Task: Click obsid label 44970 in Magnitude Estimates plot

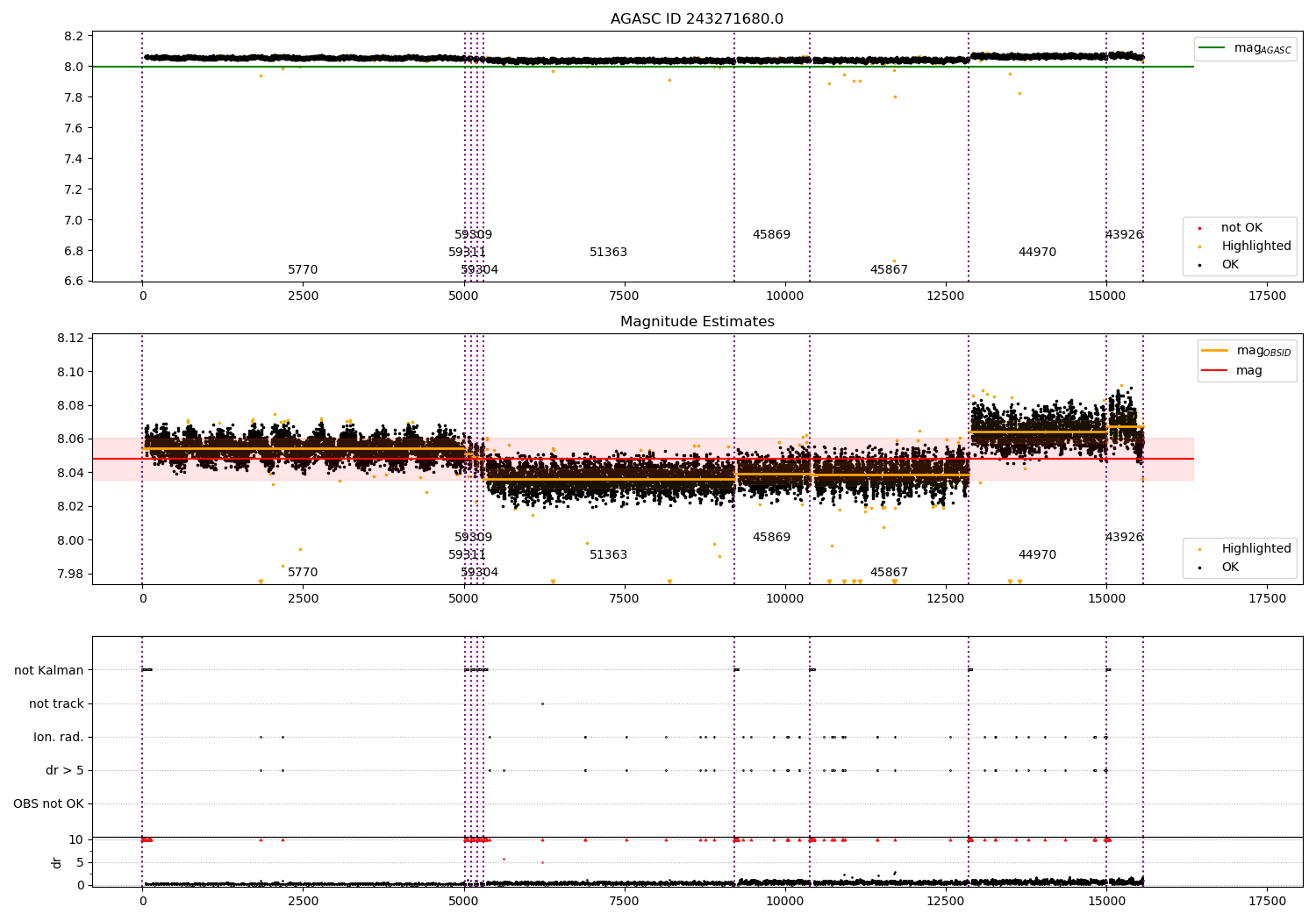Action: click(1037, 555)
